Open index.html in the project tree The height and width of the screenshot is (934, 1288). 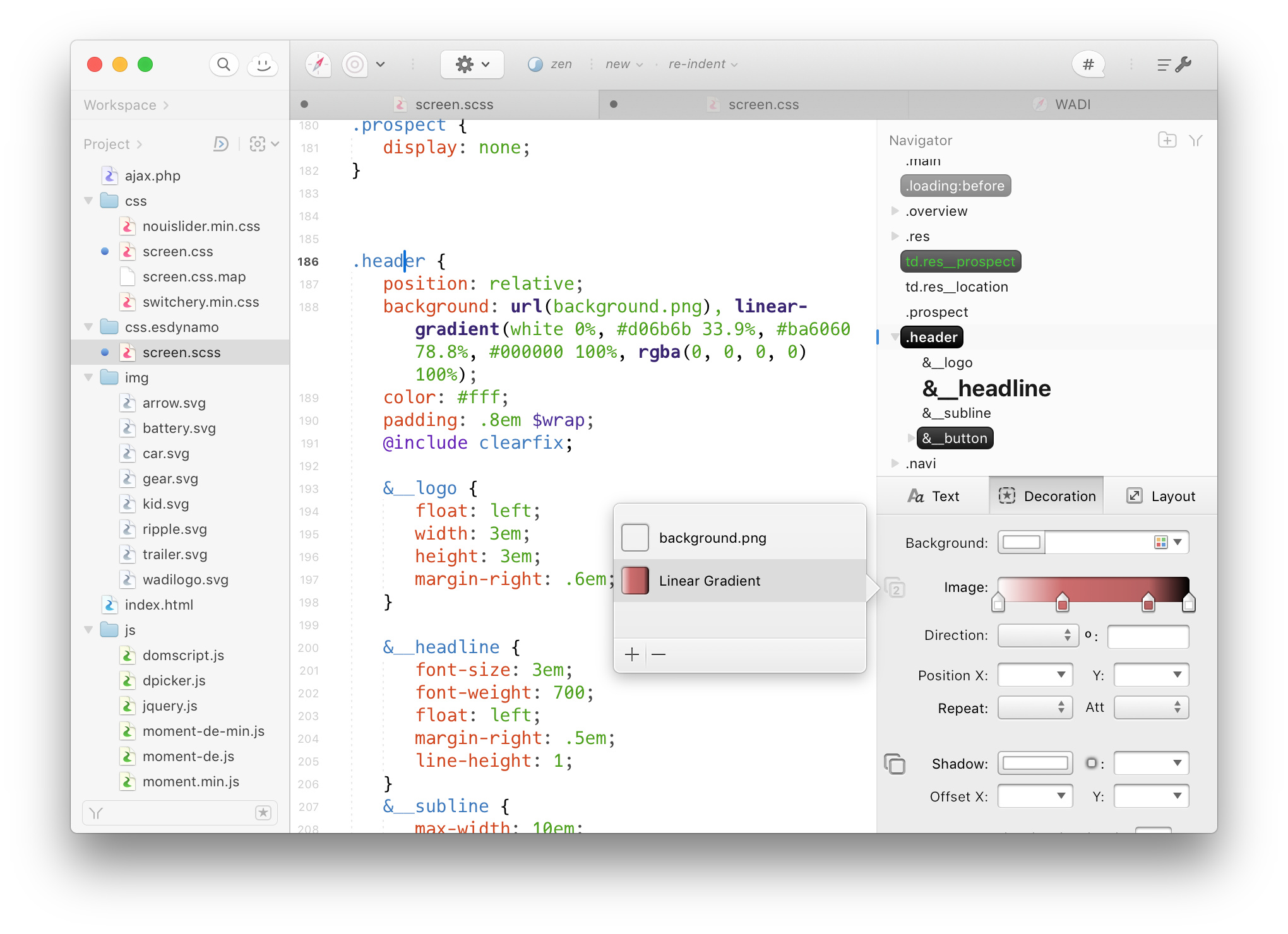click(158, 605)
